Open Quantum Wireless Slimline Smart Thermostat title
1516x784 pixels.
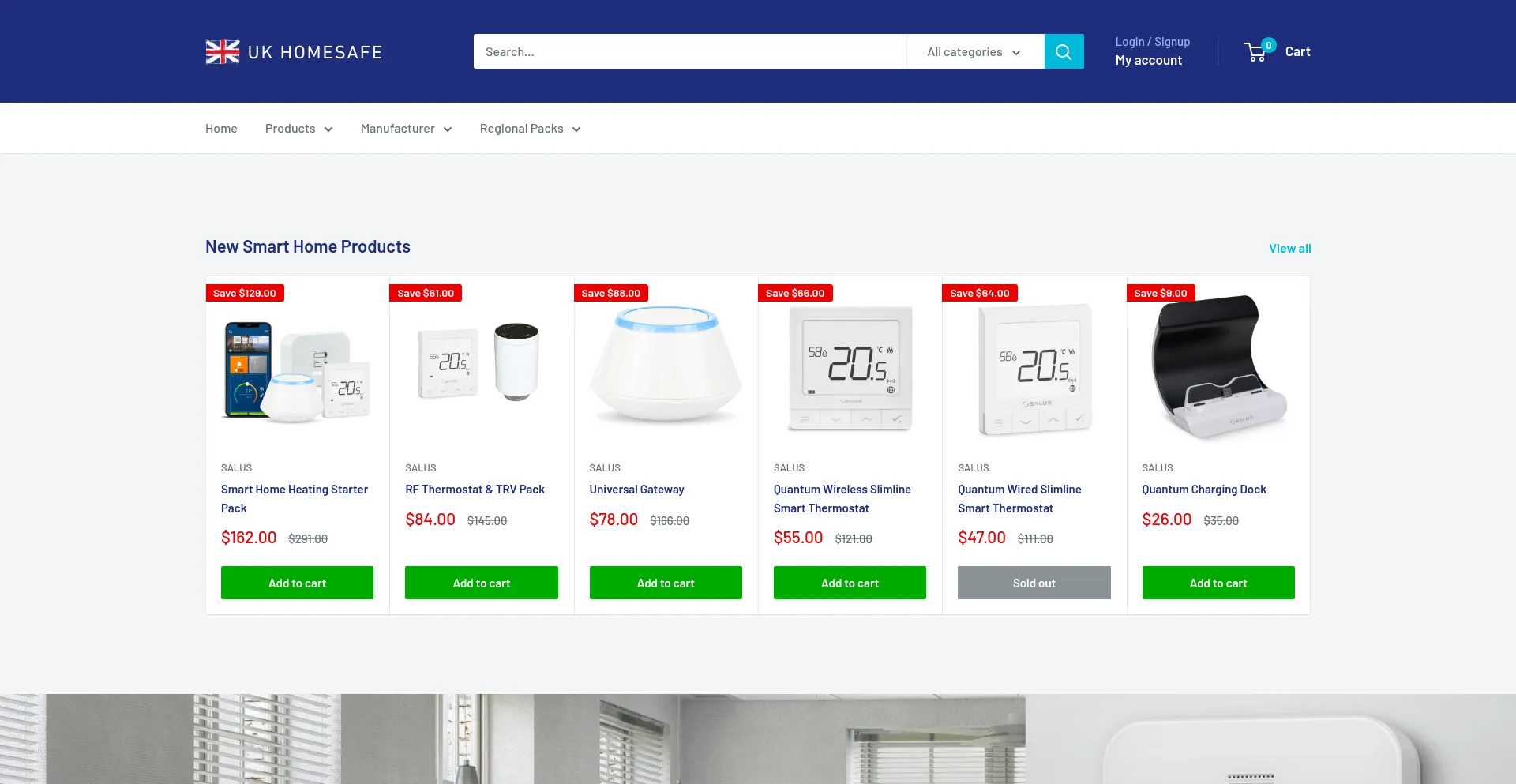pos(842,499)
